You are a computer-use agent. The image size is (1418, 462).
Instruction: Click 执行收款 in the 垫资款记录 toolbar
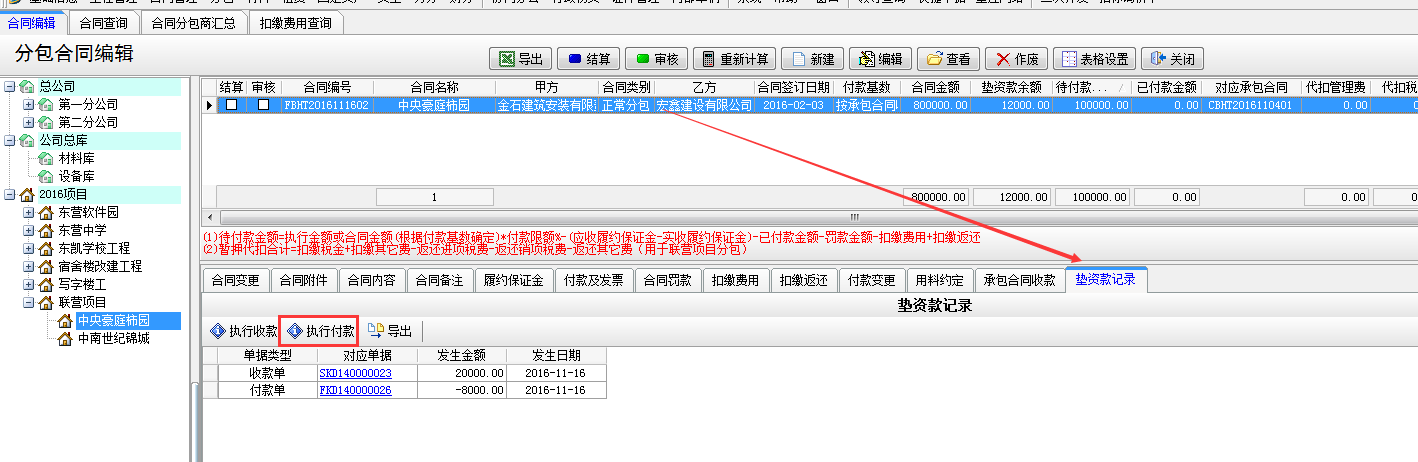[243, 331]
